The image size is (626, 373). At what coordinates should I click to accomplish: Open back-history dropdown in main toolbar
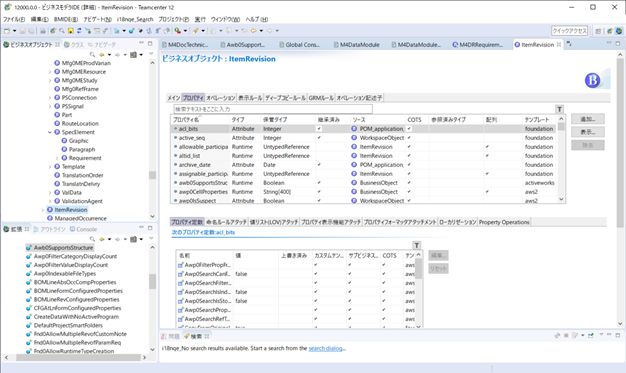[x=261, y=31]
